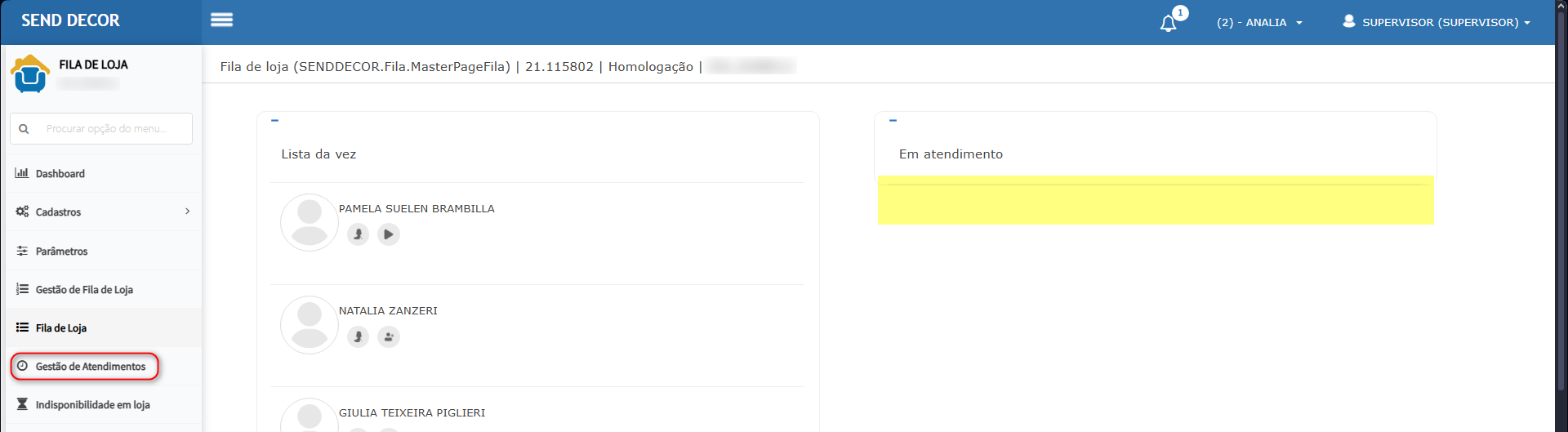The height and width of the screenshot is (432, 1568).
Task: Click Natalia Zanzeri's unavailable person icon
Action: 358,336
